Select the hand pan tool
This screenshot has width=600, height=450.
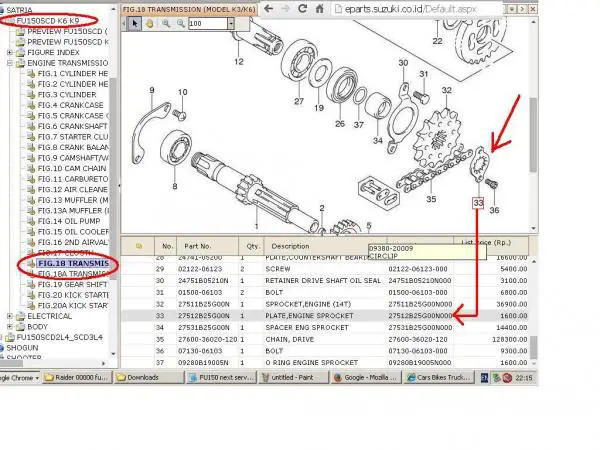point(150,24)
